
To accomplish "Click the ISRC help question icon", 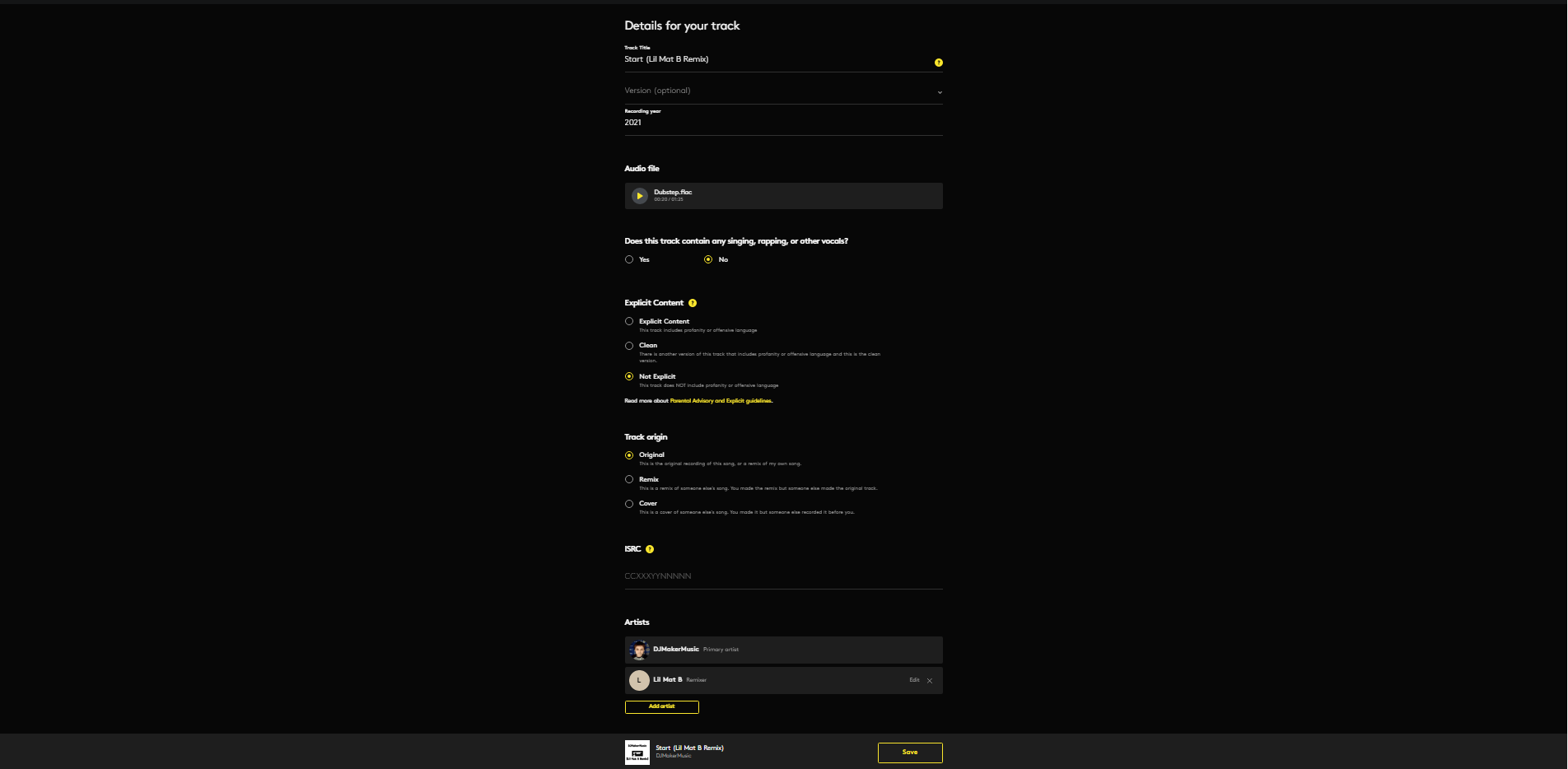I will 650,549.
